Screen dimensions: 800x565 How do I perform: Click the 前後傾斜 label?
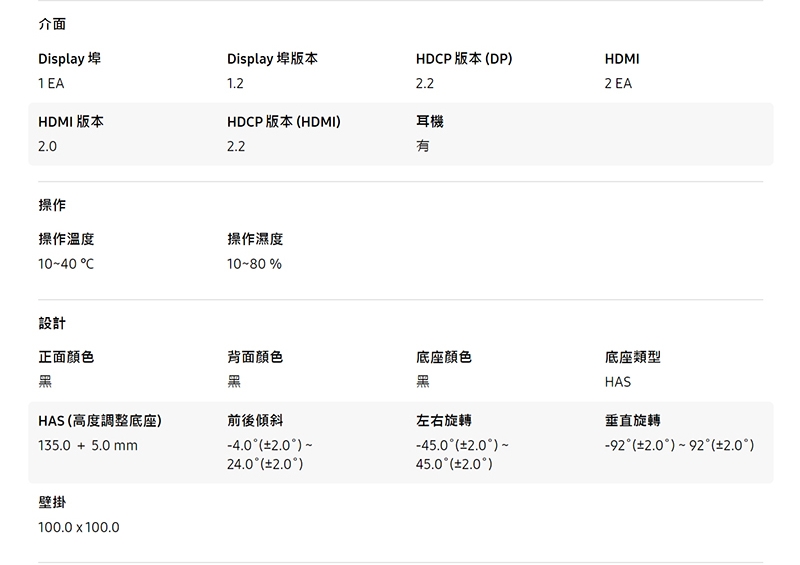point(255,420)
